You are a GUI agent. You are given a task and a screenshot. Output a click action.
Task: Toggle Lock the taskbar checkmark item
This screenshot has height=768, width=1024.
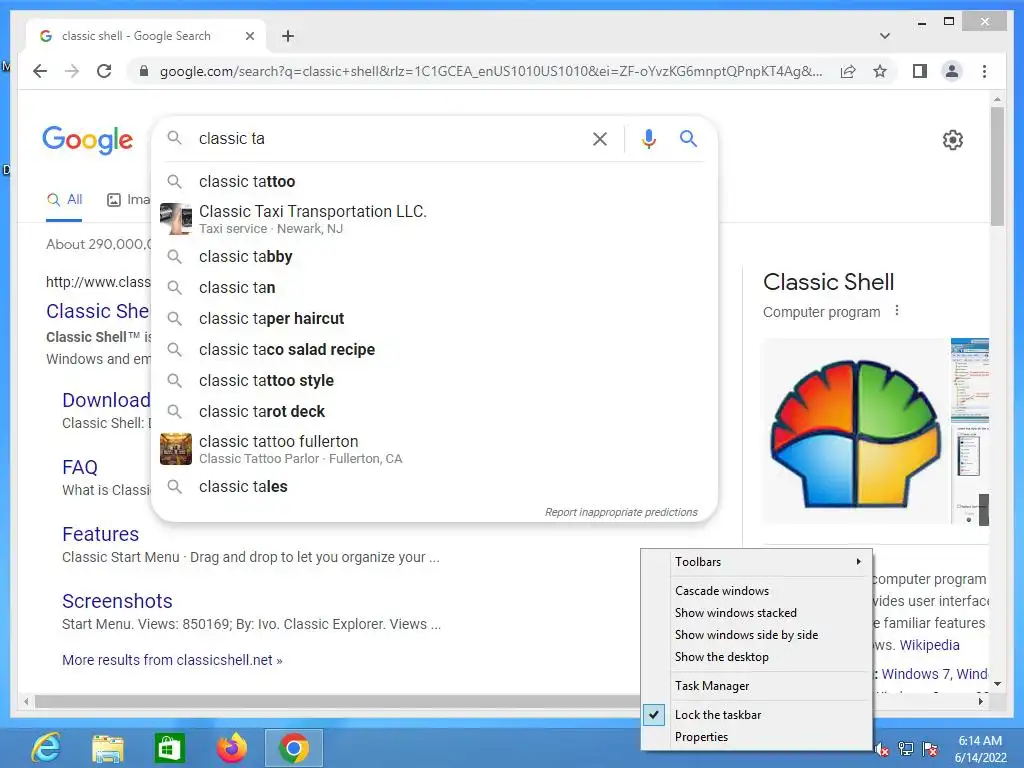point(757,714)
